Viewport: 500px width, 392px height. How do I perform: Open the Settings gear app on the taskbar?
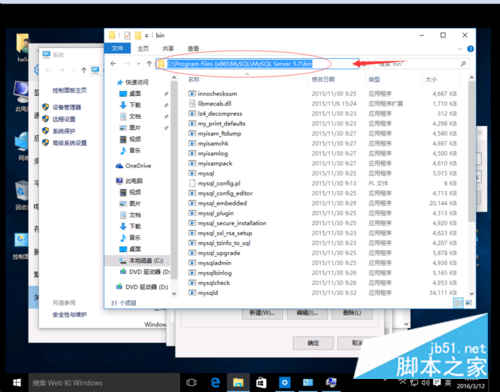284,382
